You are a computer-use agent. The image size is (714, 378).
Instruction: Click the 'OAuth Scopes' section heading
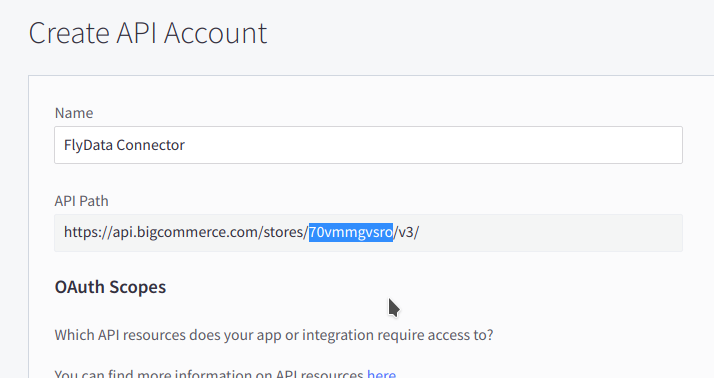[110, 287]
